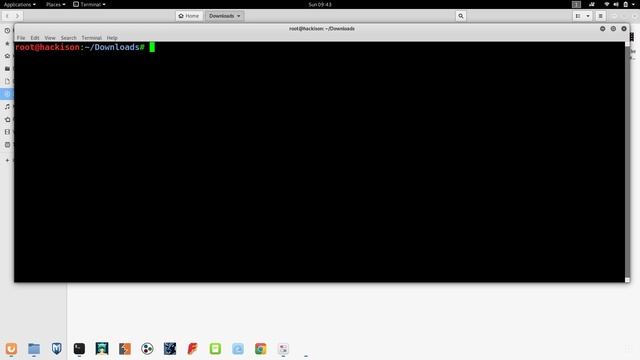Viewport: 640px width, 360px height.
Task: Open the Places menu in top bar
Action: [56, 4]
